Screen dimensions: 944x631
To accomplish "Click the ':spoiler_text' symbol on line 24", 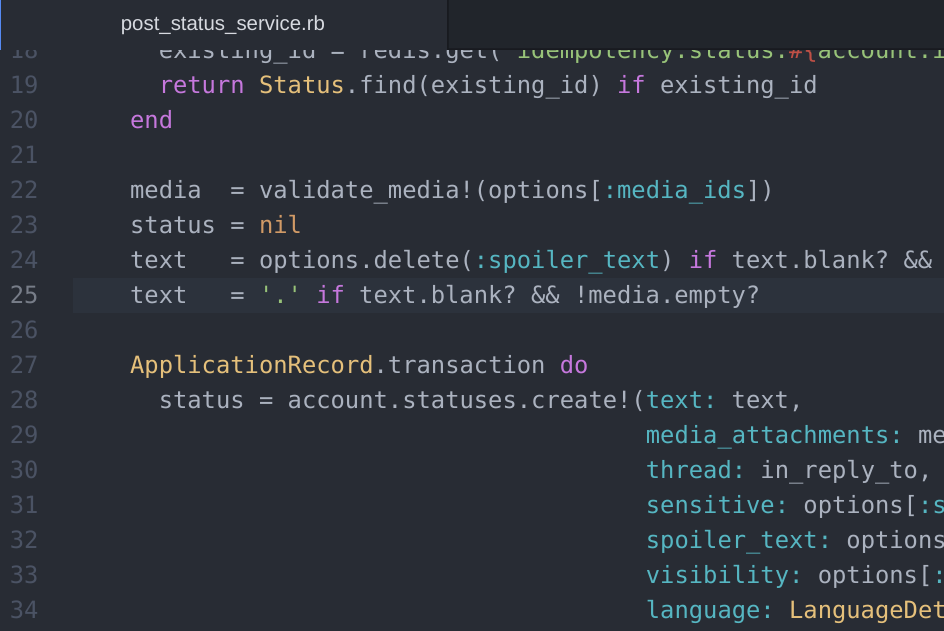I will tap(567, 260).
